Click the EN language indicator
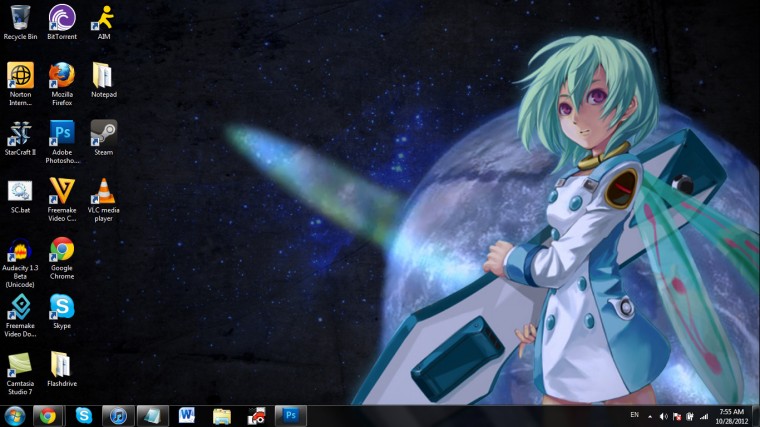The image size is (760, 427). 634,415
